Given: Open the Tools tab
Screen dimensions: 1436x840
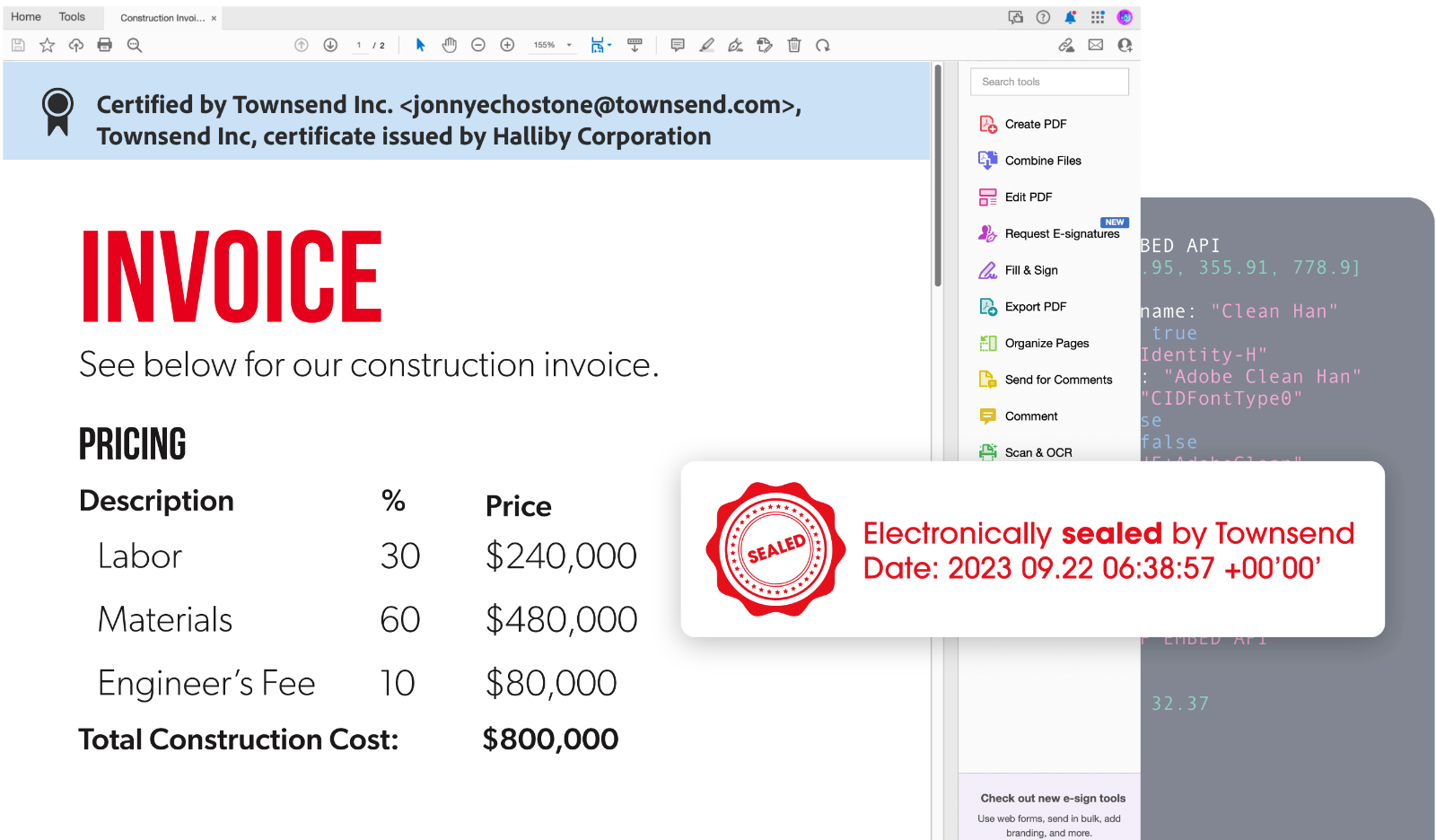Looking at the screenshot, I should 72,17.
